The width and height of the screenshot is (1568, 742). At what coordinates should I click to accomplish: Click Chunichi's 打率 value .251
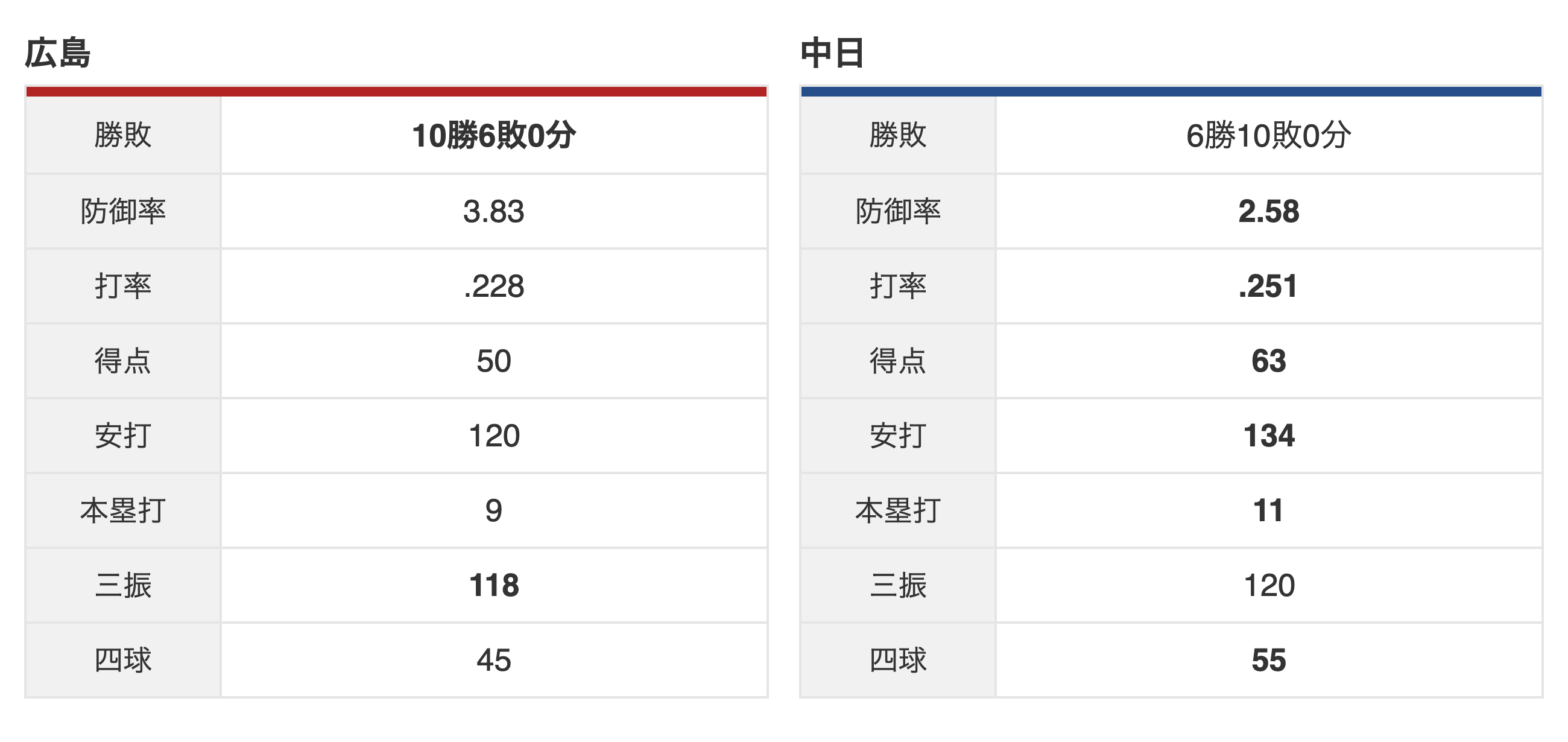tap(1268, 287)
